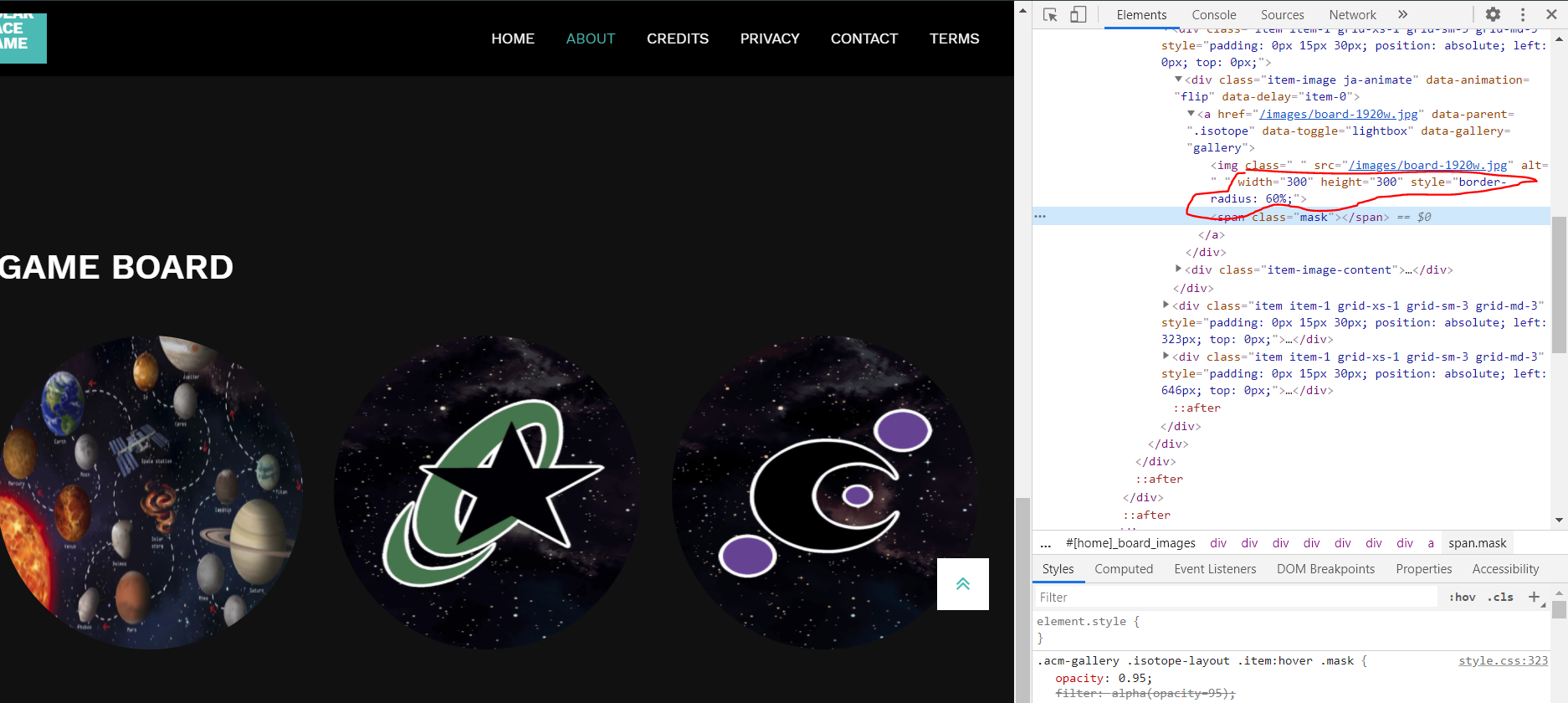Open the TERMS page in site navigation

pyautogui.click(x=955, y=38)
